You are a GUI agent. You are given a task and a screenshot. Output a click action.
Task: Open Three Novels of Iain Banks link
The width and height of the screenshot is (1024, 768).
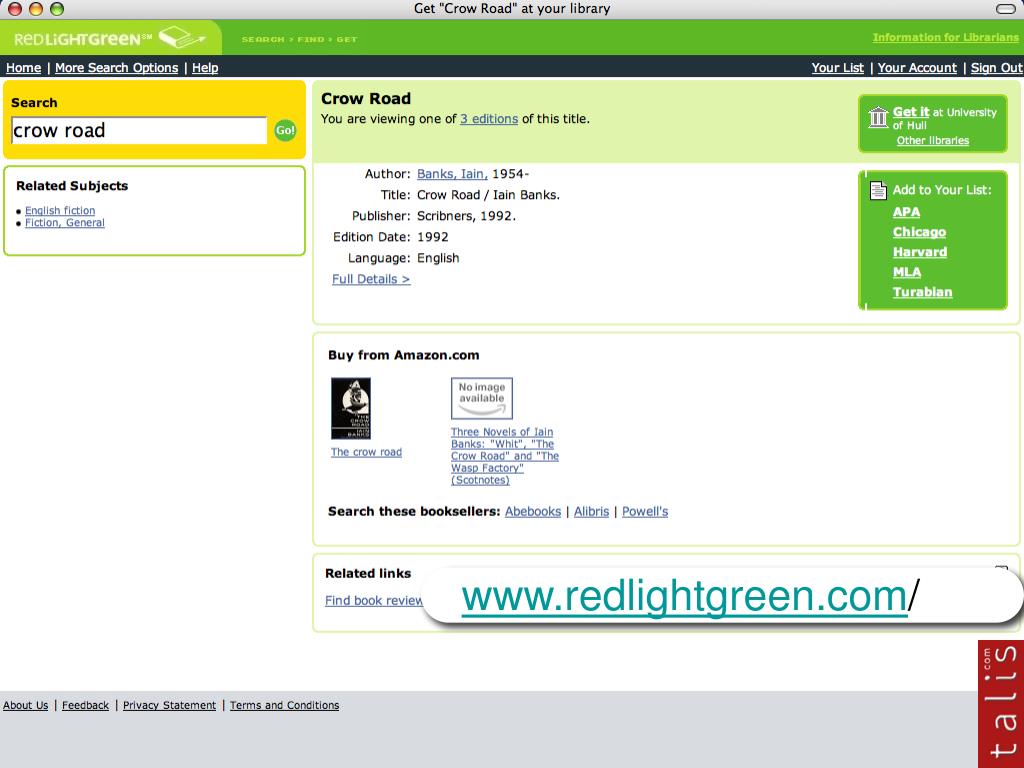(x=505, y=456)
